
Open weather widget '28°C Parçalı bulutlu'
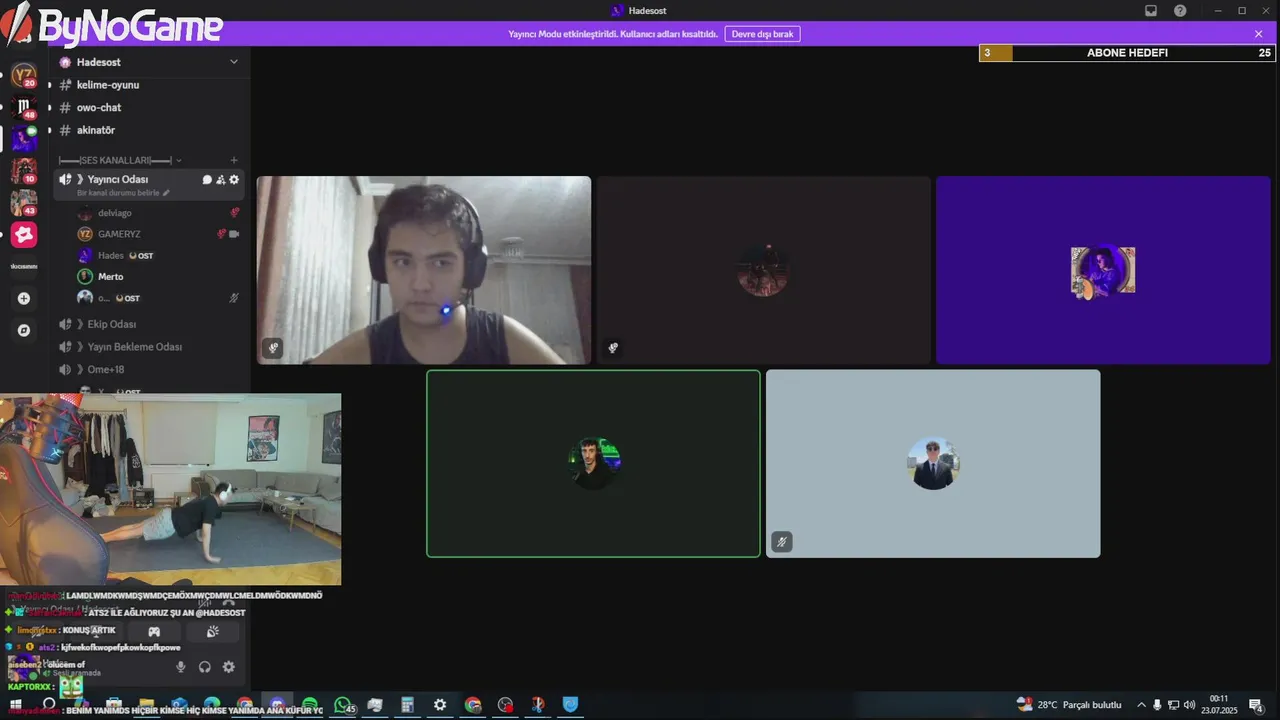coord(1069,705)
